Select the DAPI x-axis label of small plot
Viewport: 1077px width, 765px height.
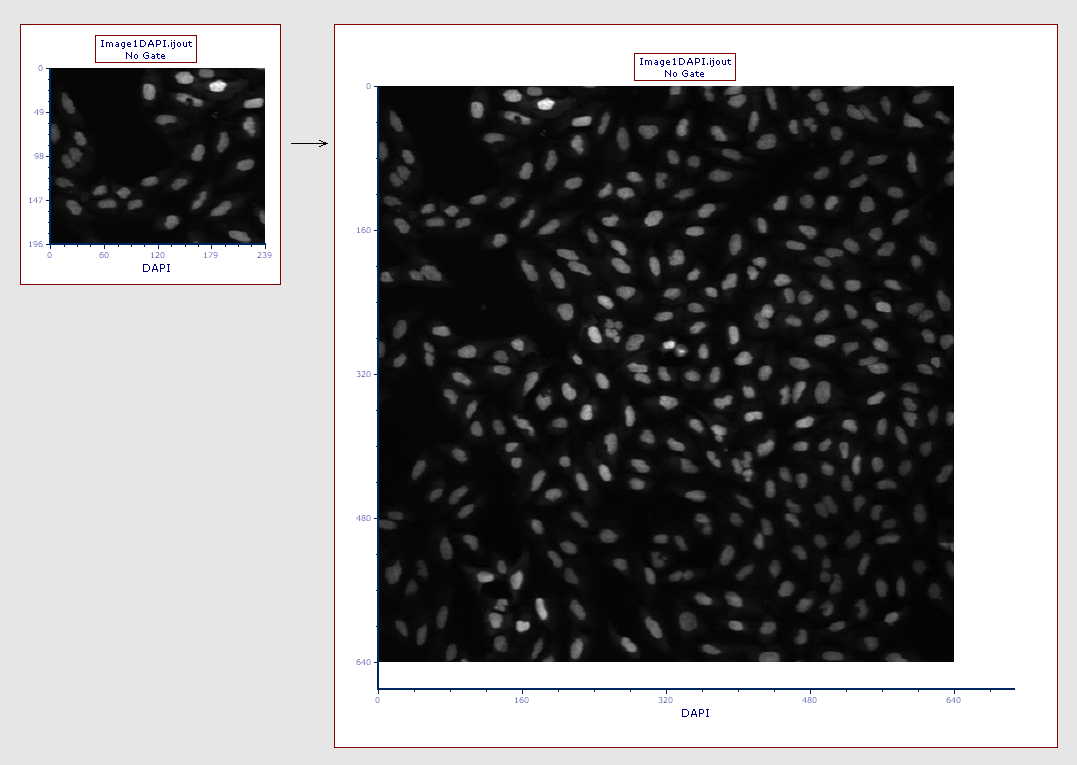coord(157,268)
